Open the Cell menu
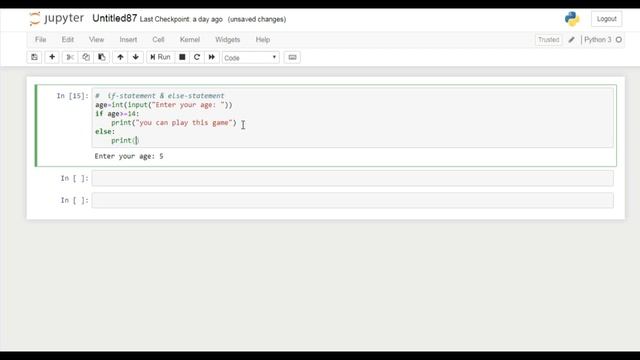Image resolution: width=640 pixels, height=360 pixels. pos(158,40)
